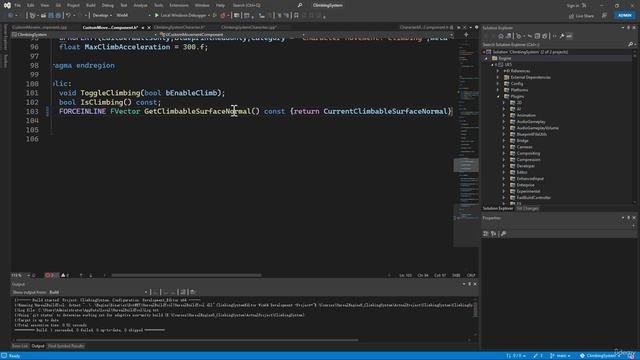Open the Develop solution configuration dropdown
This screenshot has height=360, width=640.
[102, 16]
